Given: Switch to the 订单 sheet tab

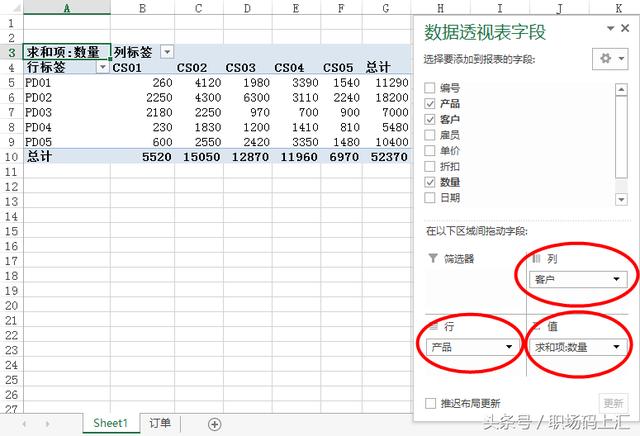Looking at the screenshot, I should [x=160, y=423].
